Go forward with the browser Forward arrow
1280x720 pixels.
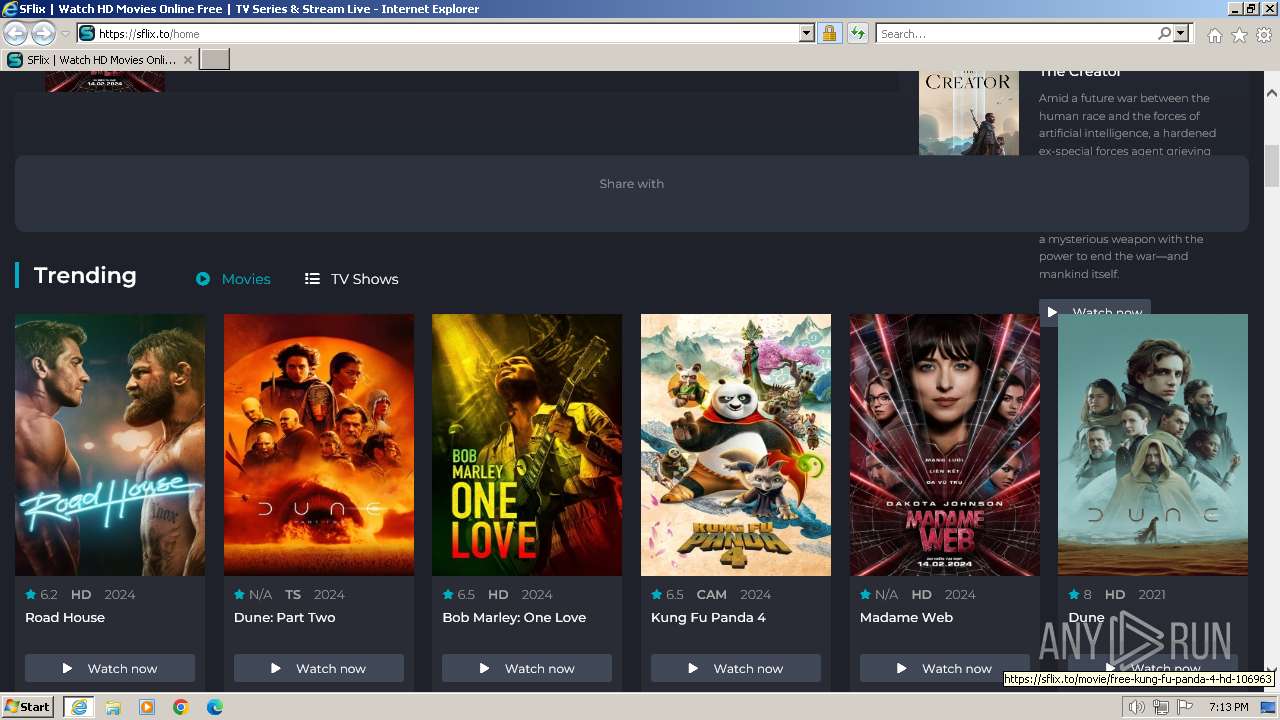tap(43, 33)
